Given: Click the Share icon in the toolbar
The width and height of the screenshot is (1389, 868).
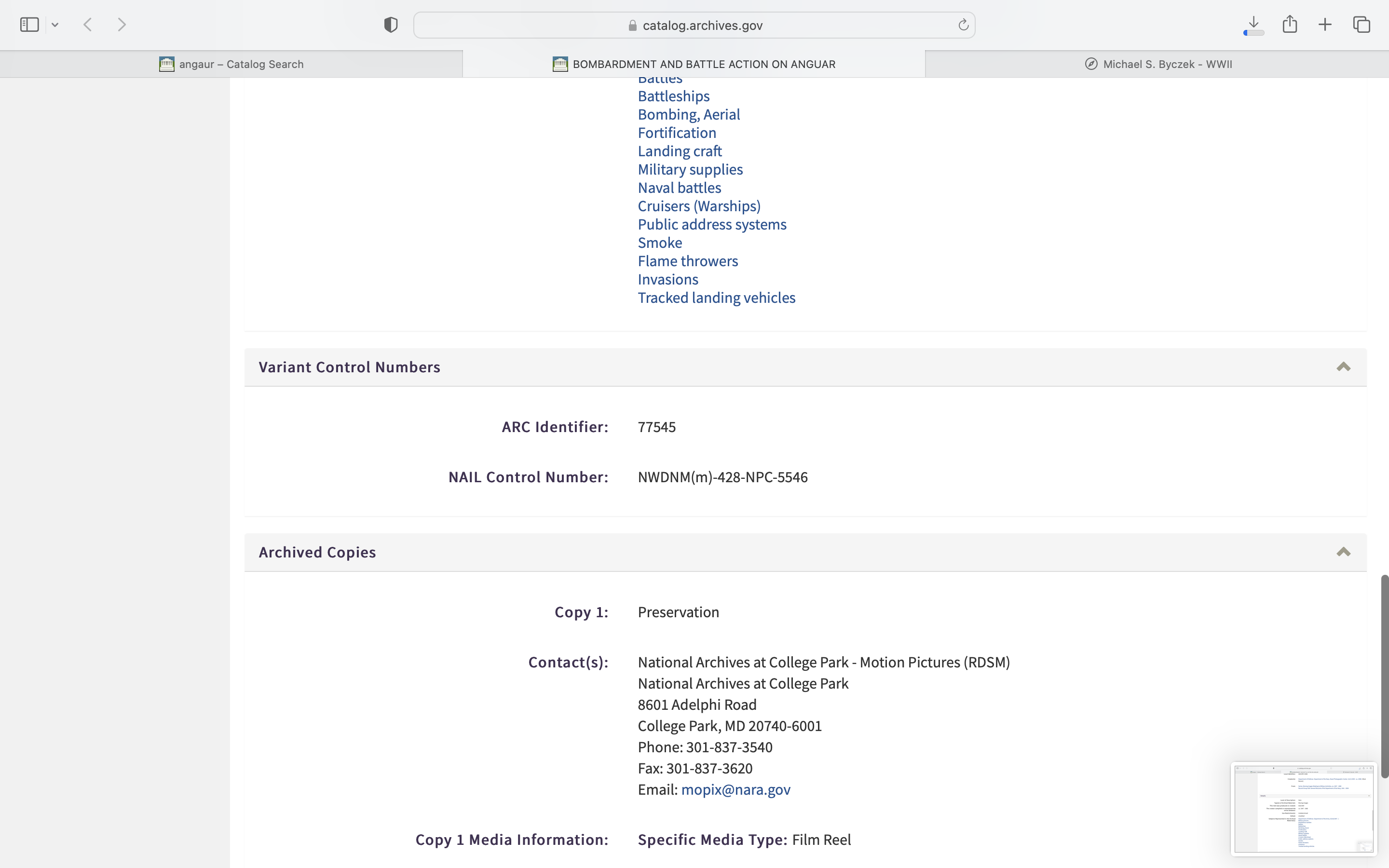Looking at the screenshot, I should [x=1290, y=24].
